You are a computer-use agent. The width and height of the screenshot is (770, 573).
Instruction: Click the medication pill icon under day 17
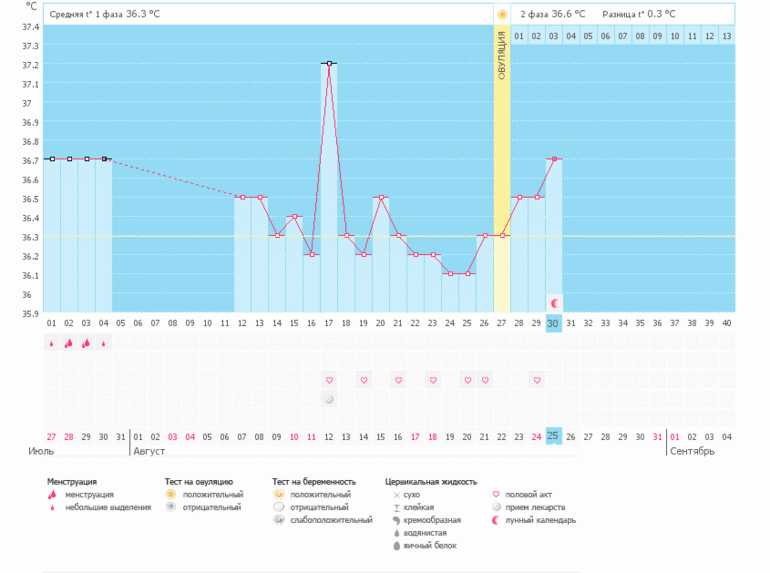click(329, 399)
